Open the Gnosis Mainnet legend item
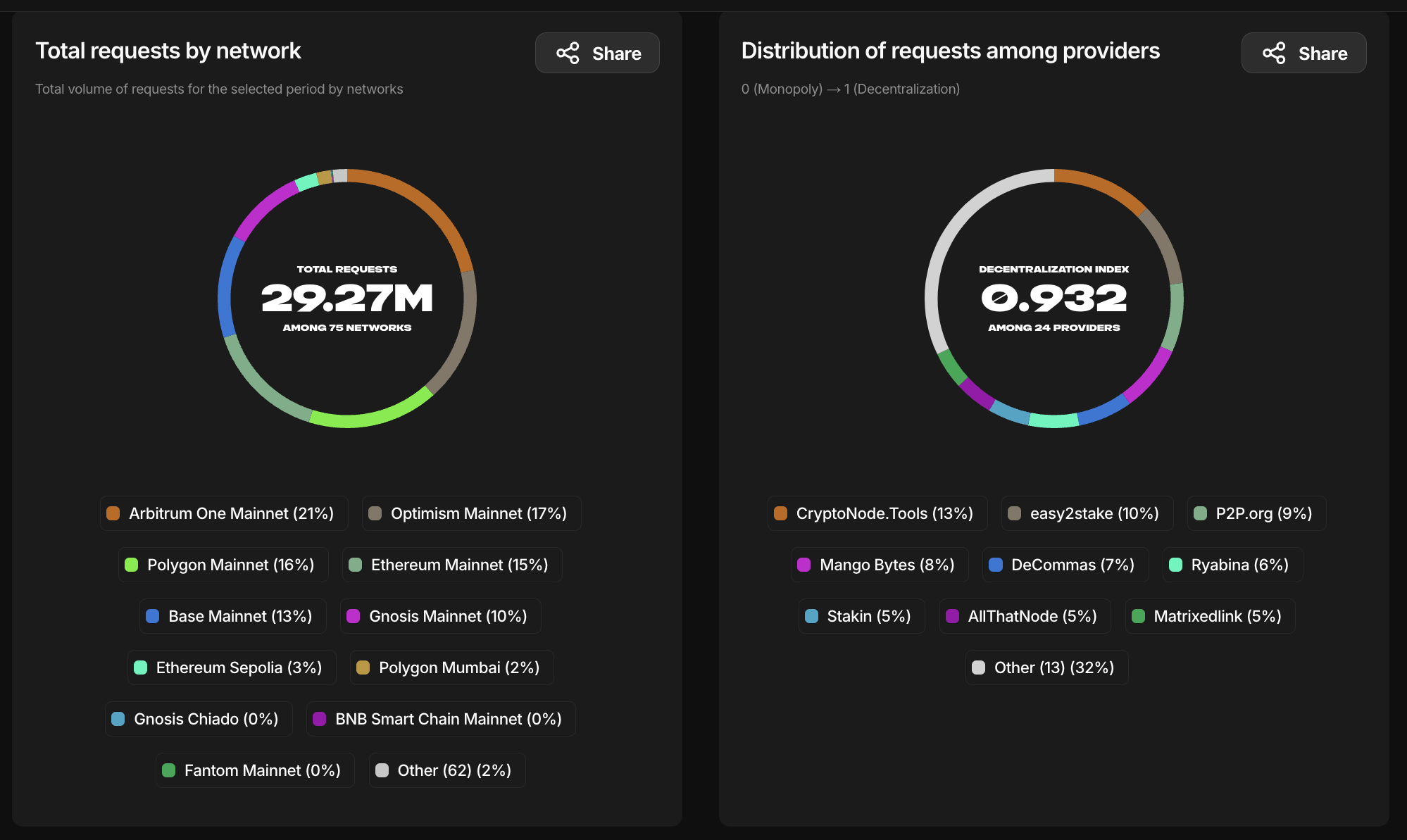This screenshot has width=1407, height=840. click(440, 615)
